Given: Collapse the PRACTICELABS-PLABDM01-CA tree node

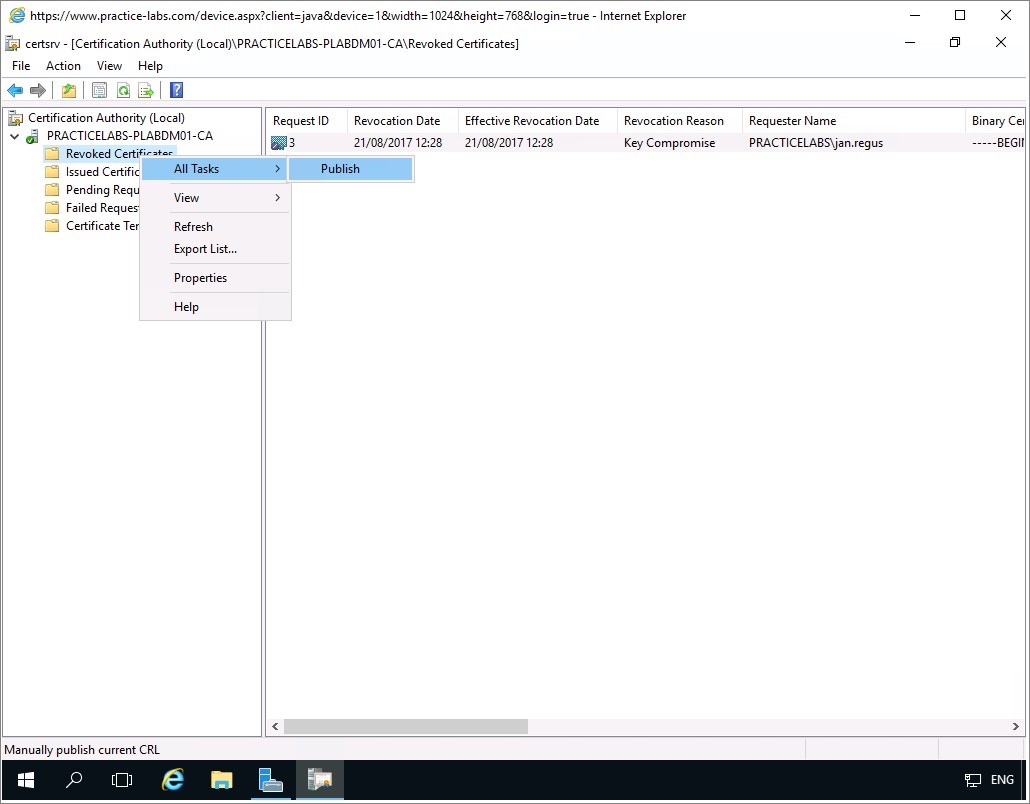Looking at the screenshot, I should coord(14,137).
